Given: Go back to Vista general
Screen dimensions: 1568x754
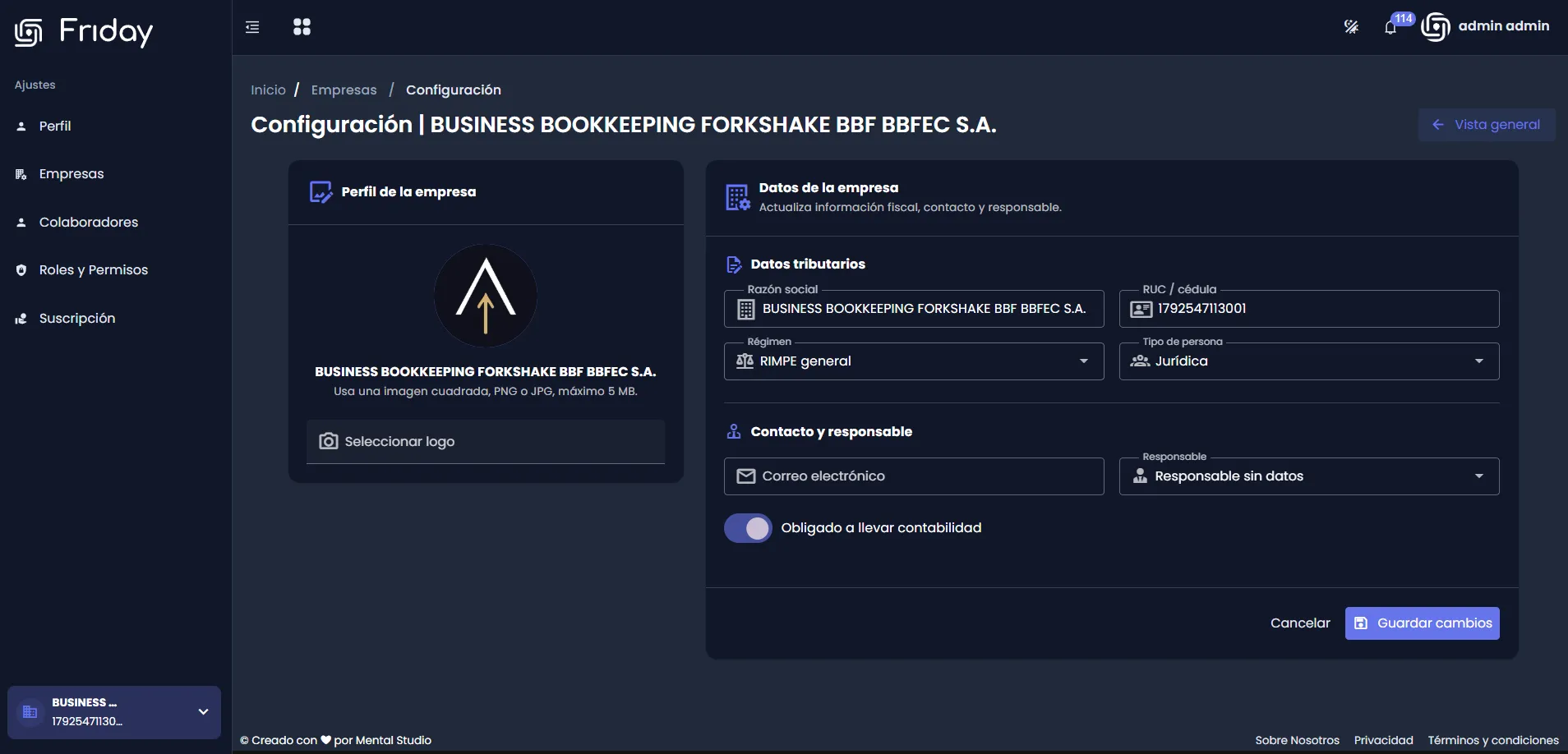Looking at the screenshot, I should tap(1487, 125).
